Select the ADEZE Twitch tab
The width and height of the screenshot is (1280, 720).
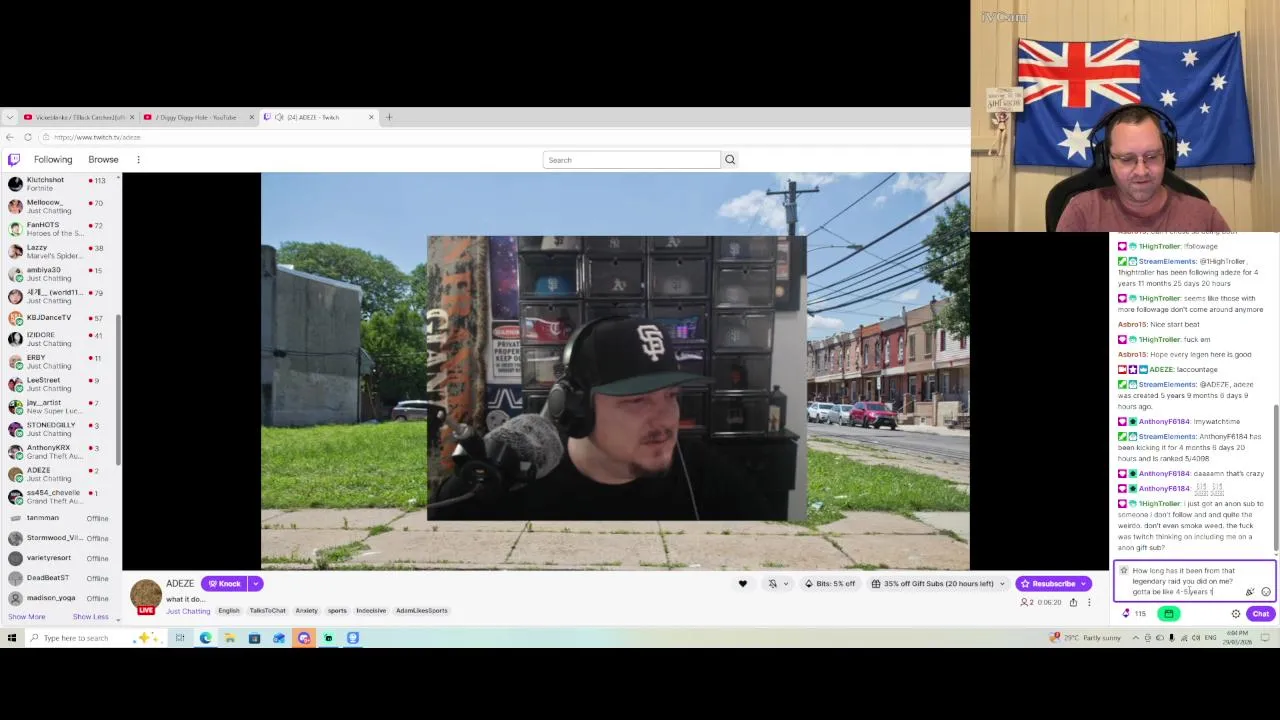[x=318, y=117]
